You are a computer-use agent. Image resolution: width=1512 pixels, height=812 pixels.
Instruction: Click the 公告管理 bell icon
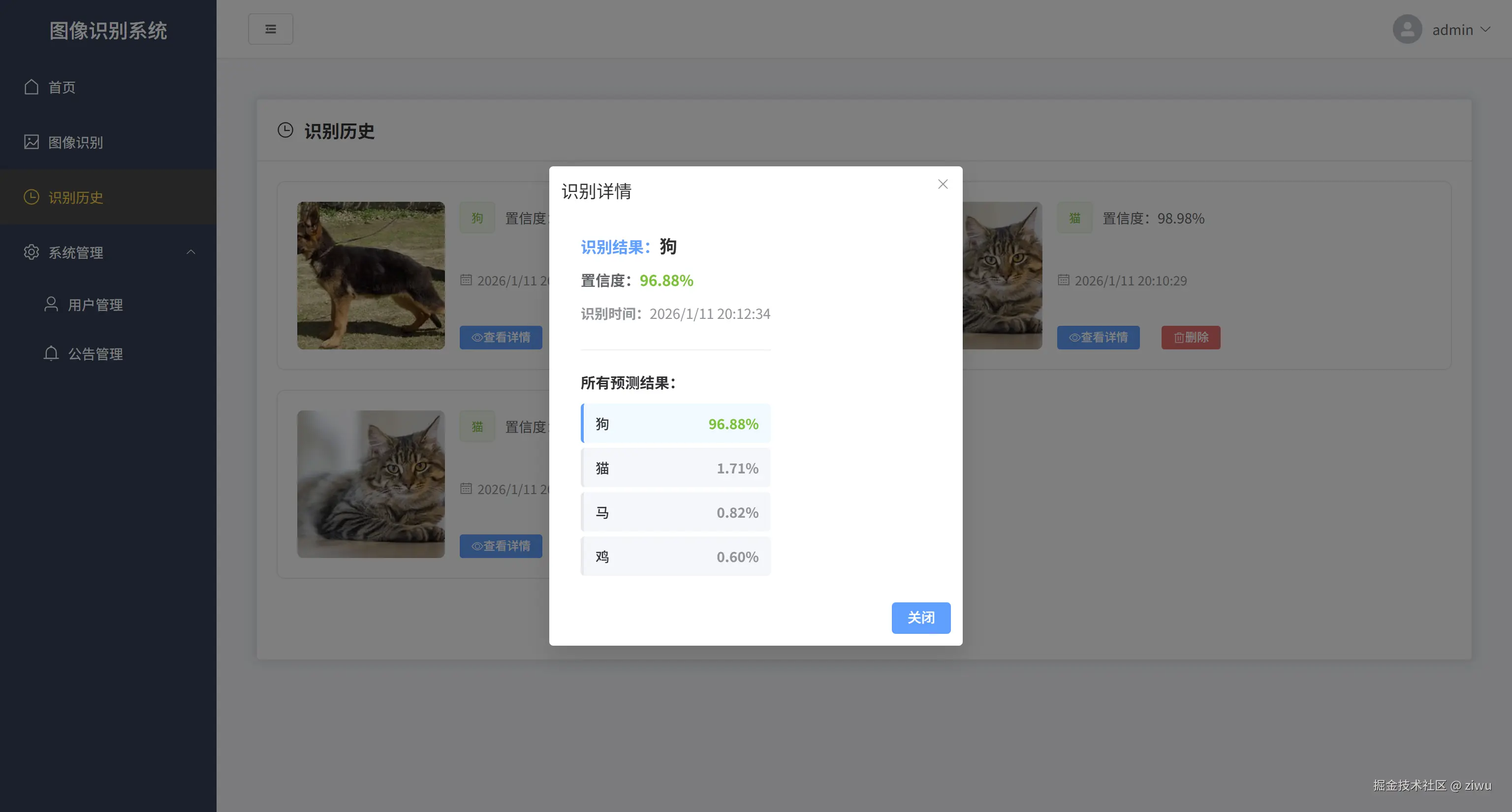tap(51, 354)
